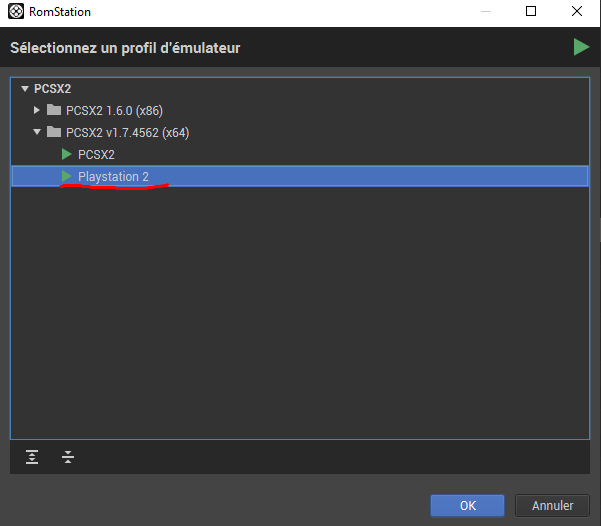Cancel with the Annuler button

[552, 506]
